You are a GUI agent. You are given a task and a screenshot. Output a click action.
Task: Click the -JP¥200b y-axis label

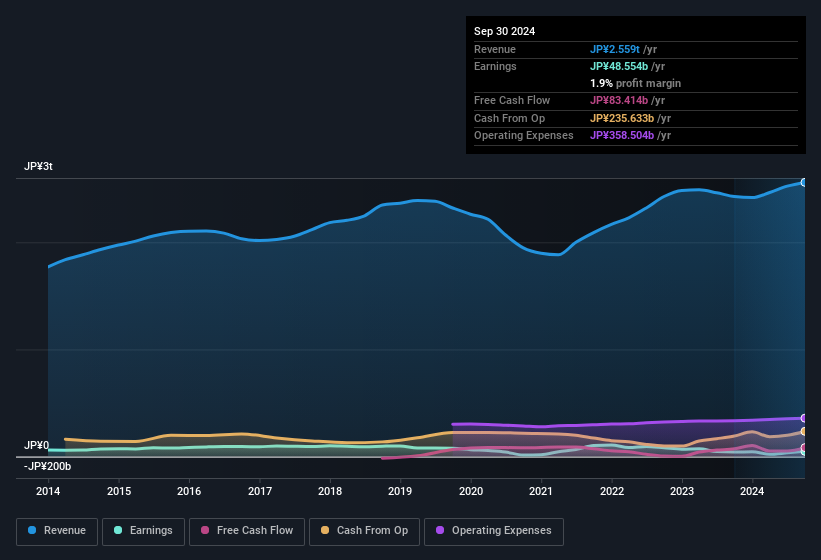point(47,466)
